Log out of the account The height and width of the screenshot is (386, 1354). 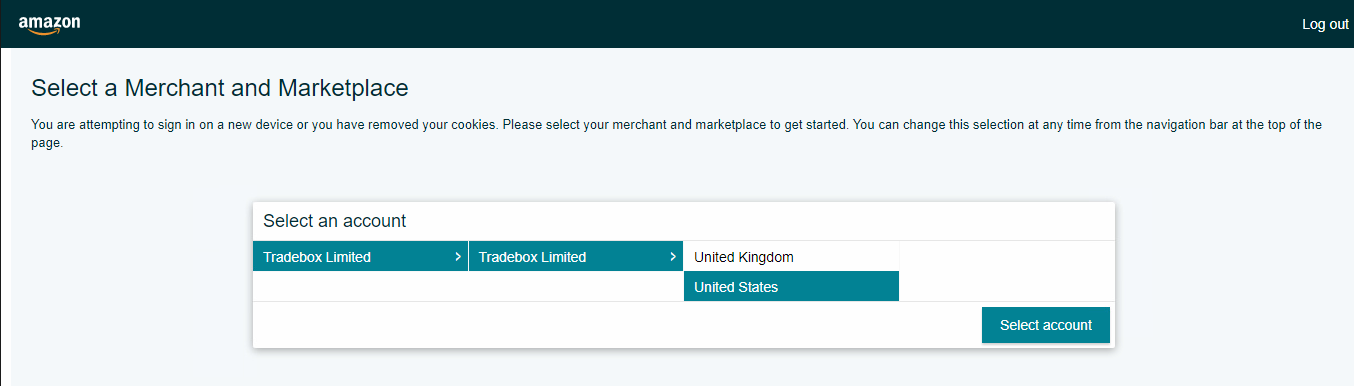click(1325, 24)
